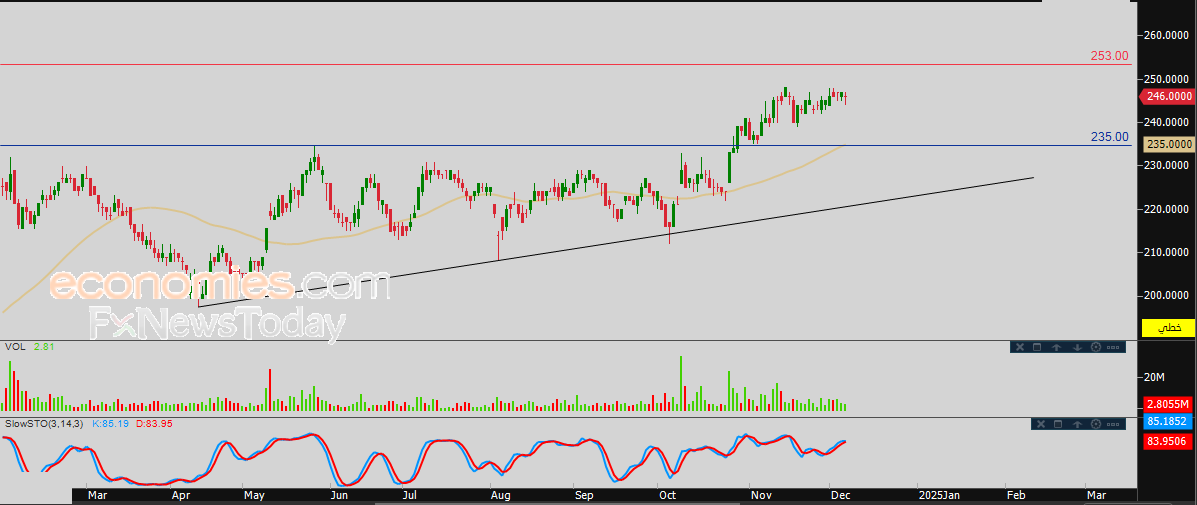Click the 20M volume axis label

point(1153,377)
